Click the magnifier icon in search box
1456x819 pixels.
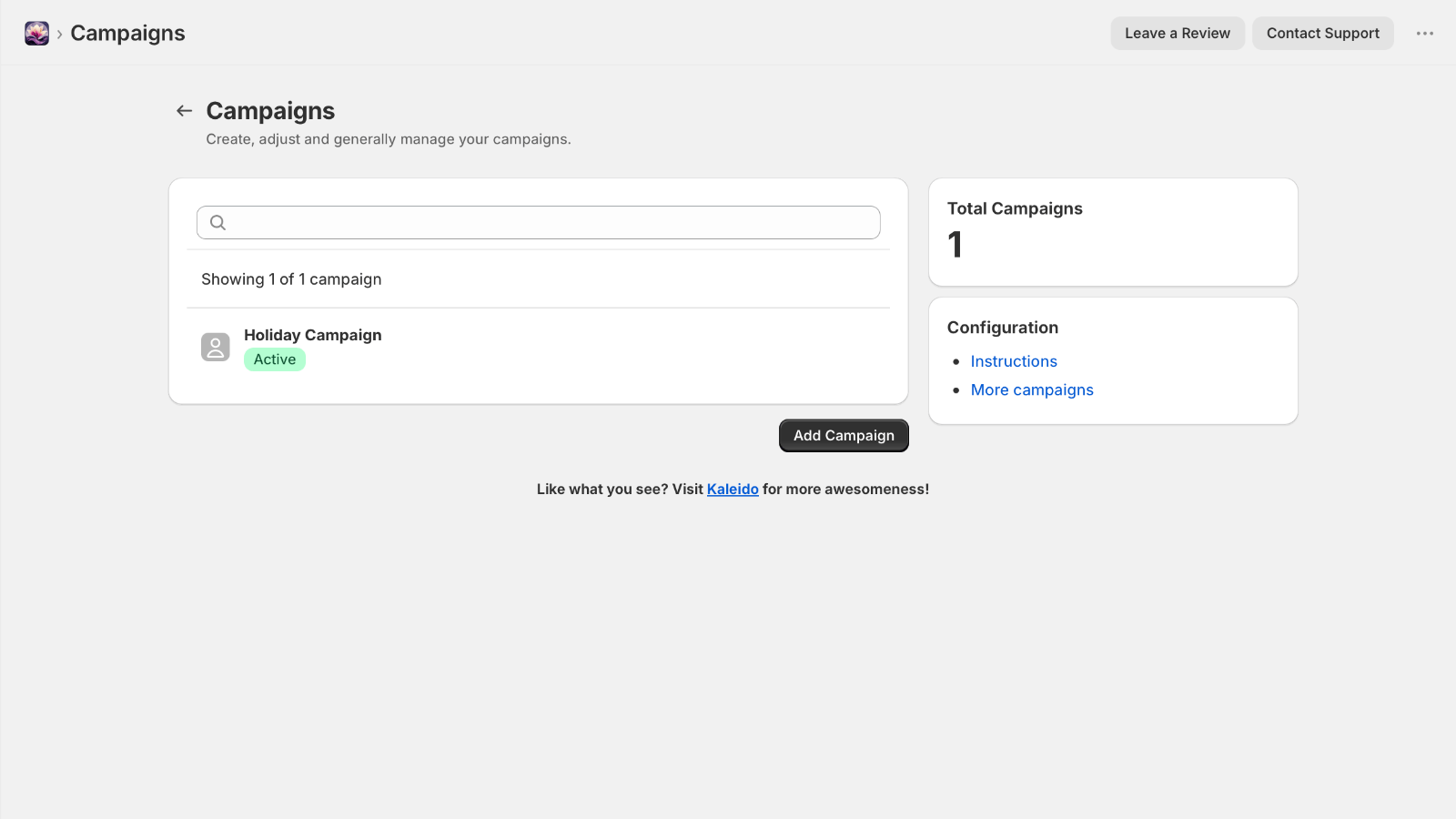click(x=217, y=222)
